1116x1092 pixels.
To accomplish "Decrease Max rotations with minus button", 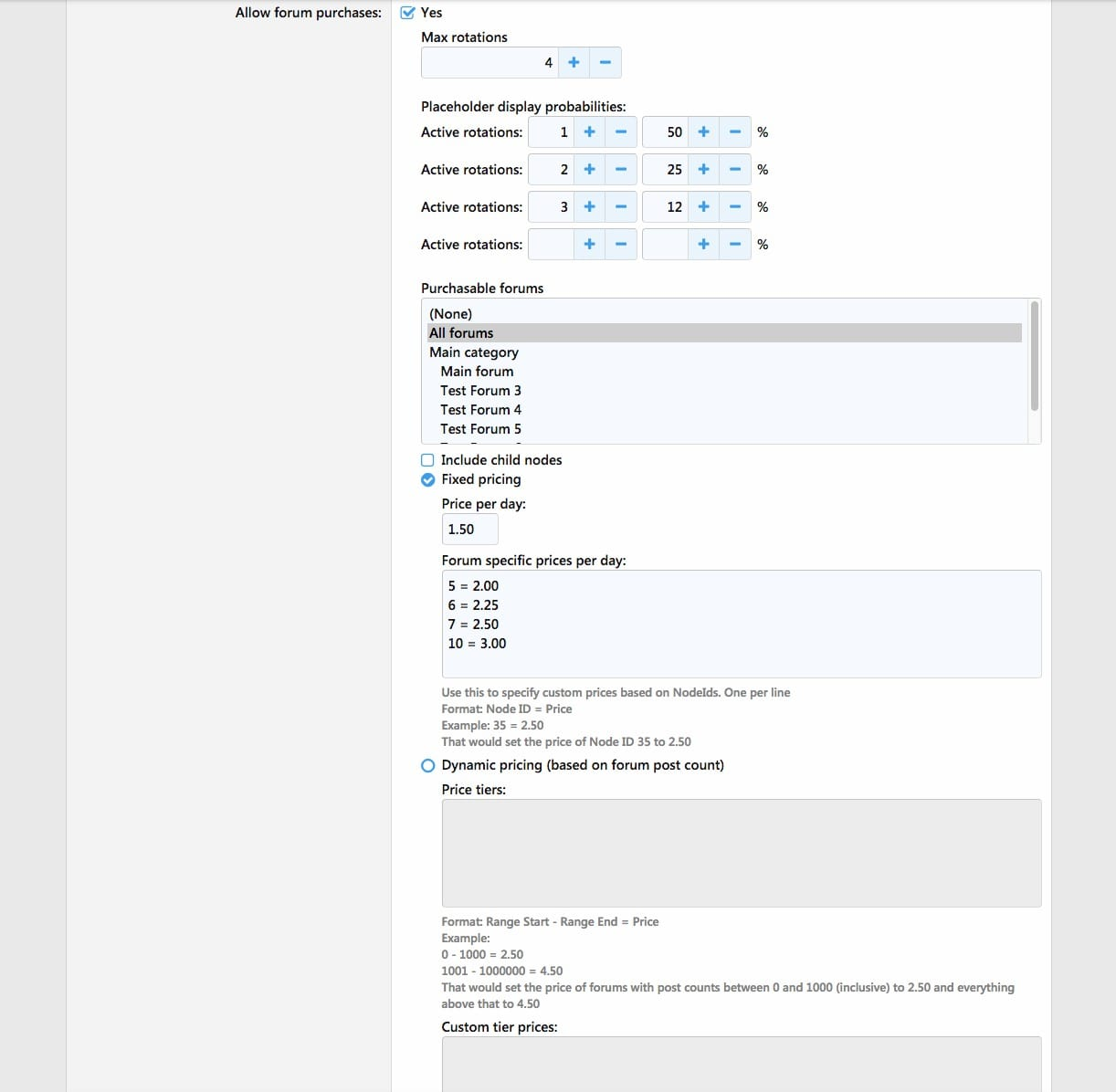I will pos(605,63).
